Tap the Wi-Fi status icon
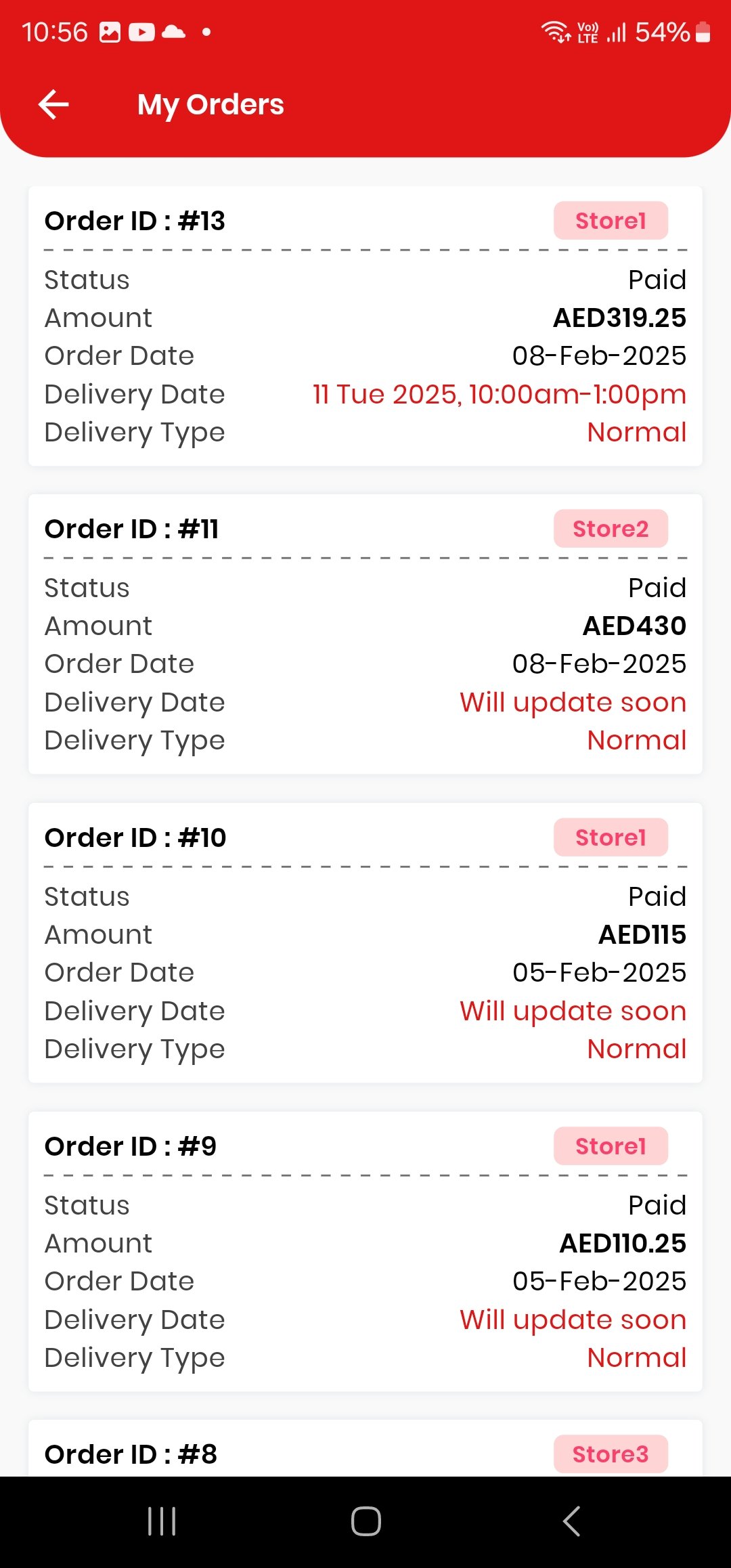Image resolution: width=731 pixels, height=1568 pixels. click(x=556, y=32)
